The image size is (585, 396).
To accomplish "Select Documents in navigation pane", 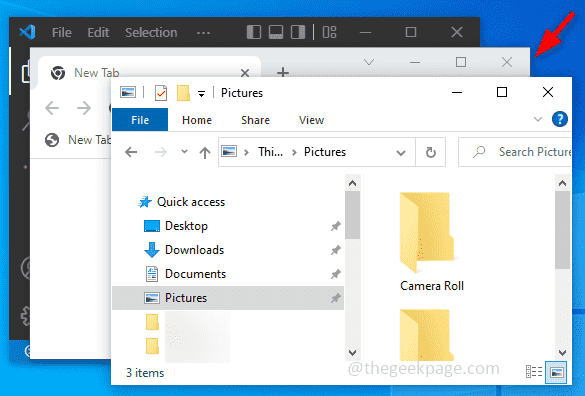I will pos(195,274).
